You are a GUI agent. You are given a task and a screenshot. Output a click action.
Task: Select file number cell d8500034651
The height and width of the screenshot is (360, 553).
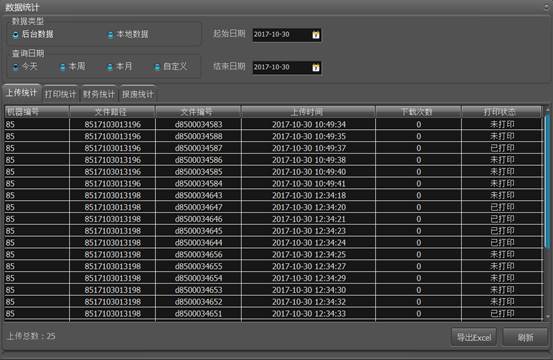tap(199, 313)
